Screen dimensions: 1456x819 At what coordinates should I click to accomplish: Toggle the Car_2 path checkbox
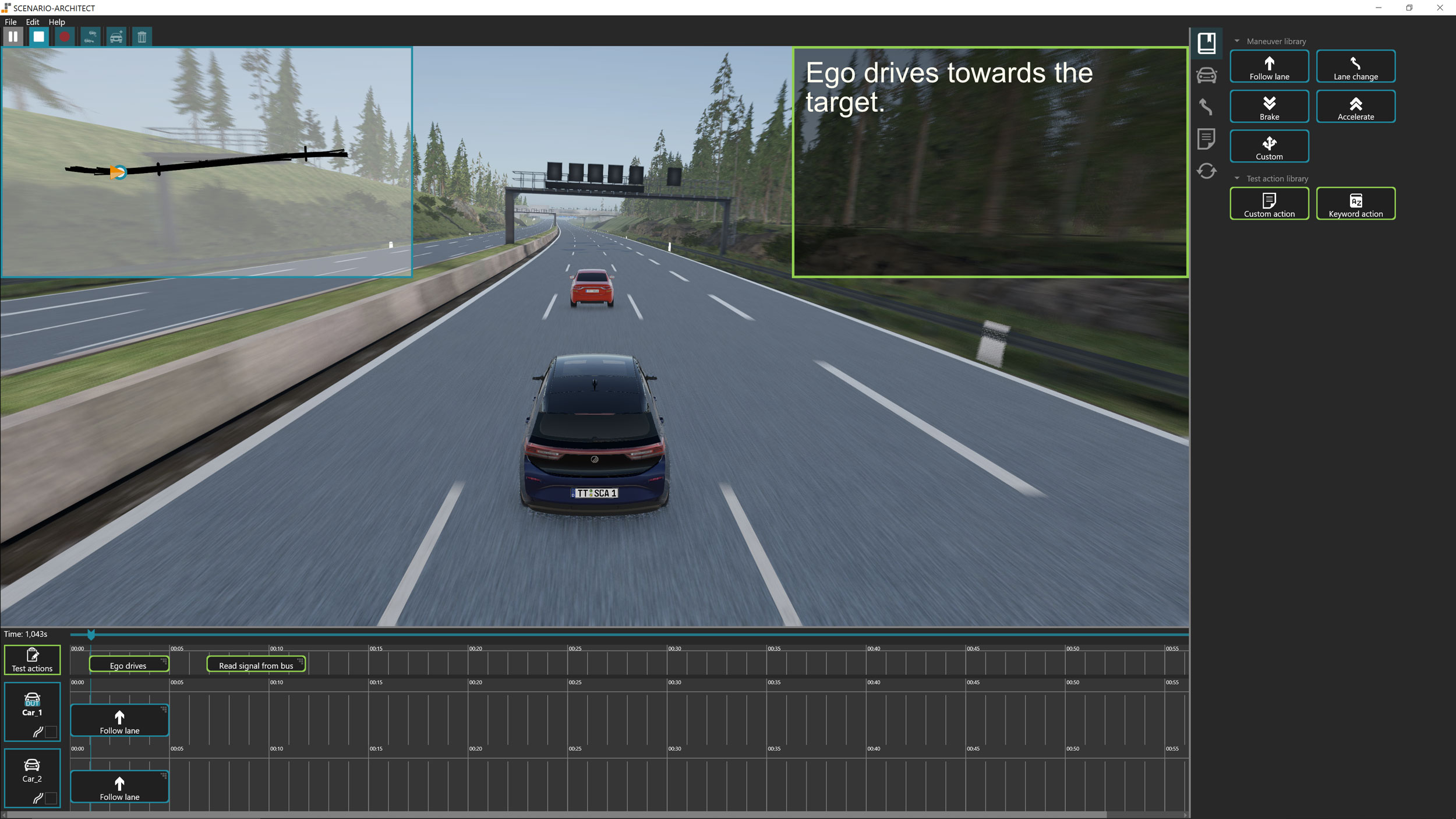click(51, 798)
